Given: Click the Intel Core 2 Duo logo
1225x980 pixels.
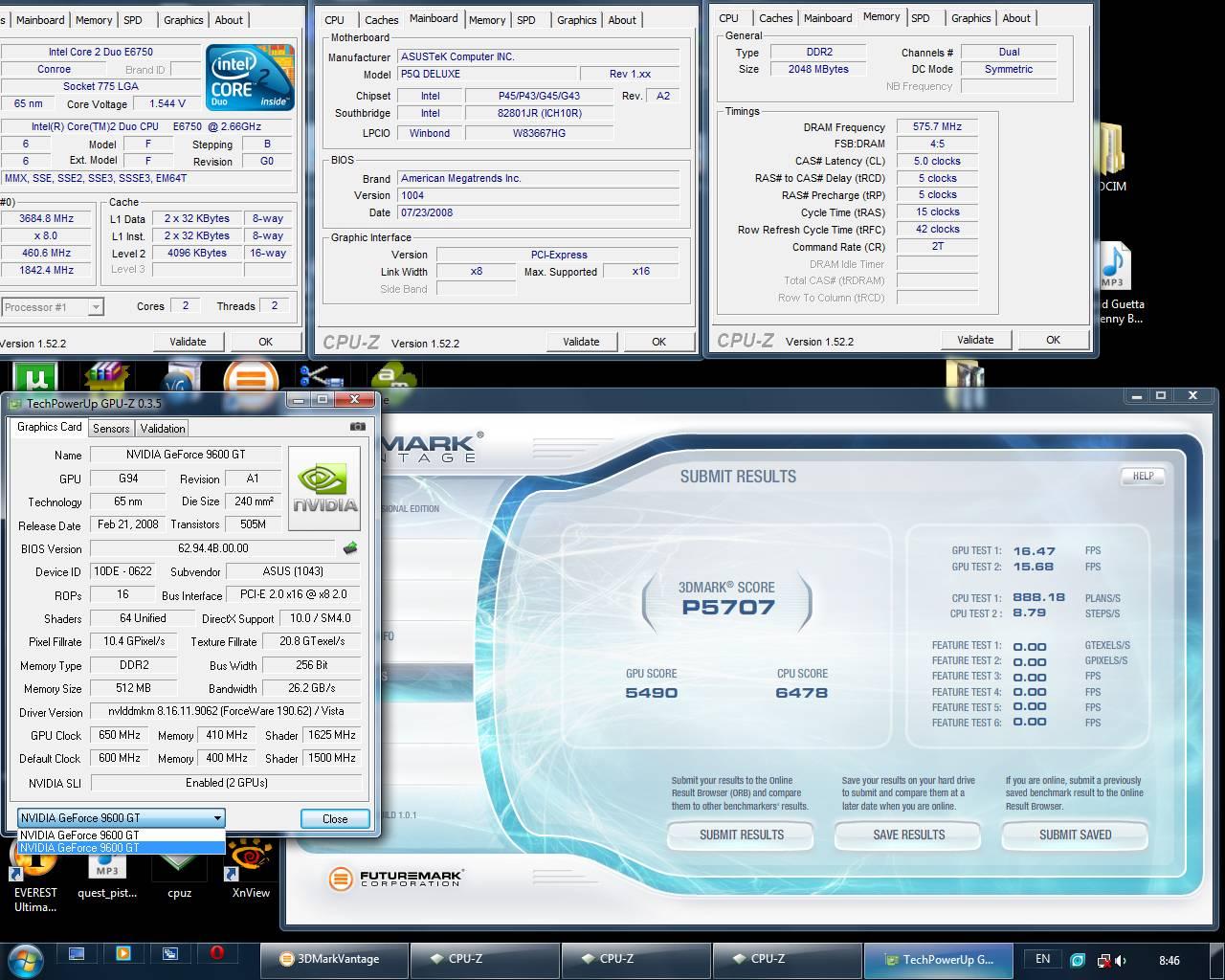Looking at the screenshot, I should click(x=250, y=78).
